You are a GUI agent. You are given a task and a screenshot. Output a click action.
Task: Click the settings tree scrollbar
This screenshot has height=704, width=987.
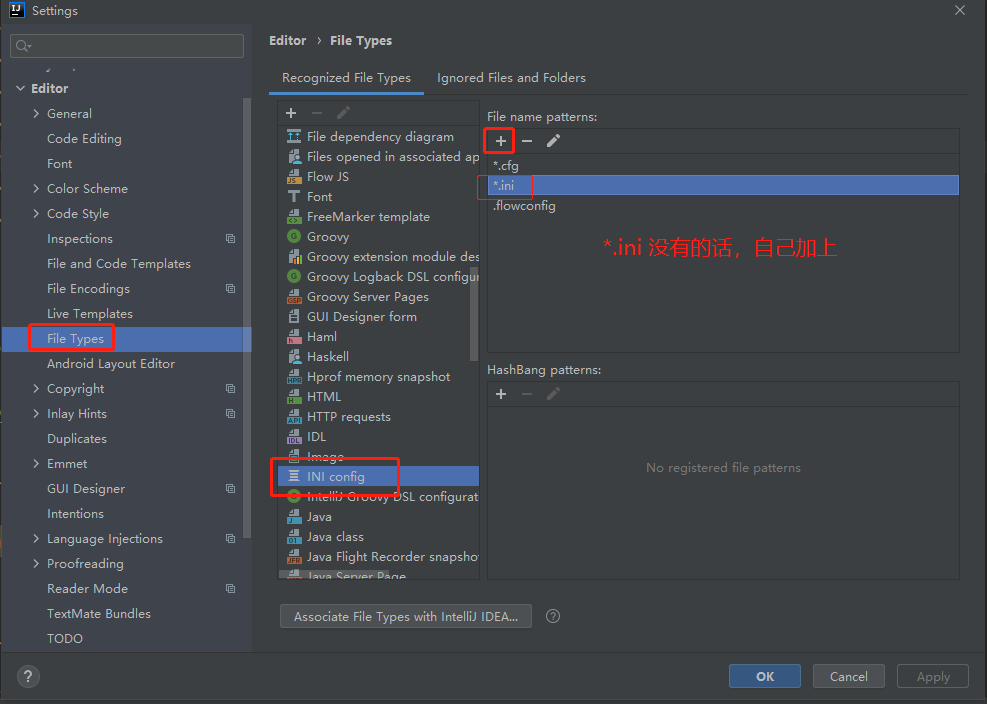[247, 317]
